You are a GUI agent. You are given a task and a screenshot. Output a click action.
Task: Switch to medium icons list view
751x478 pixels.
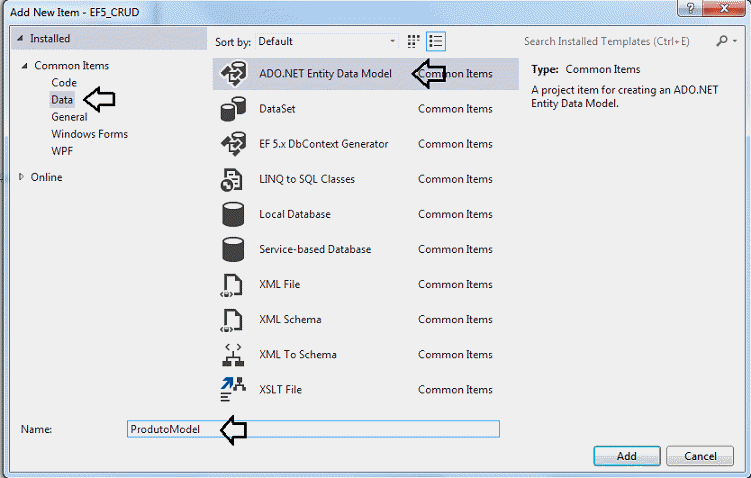436,42
